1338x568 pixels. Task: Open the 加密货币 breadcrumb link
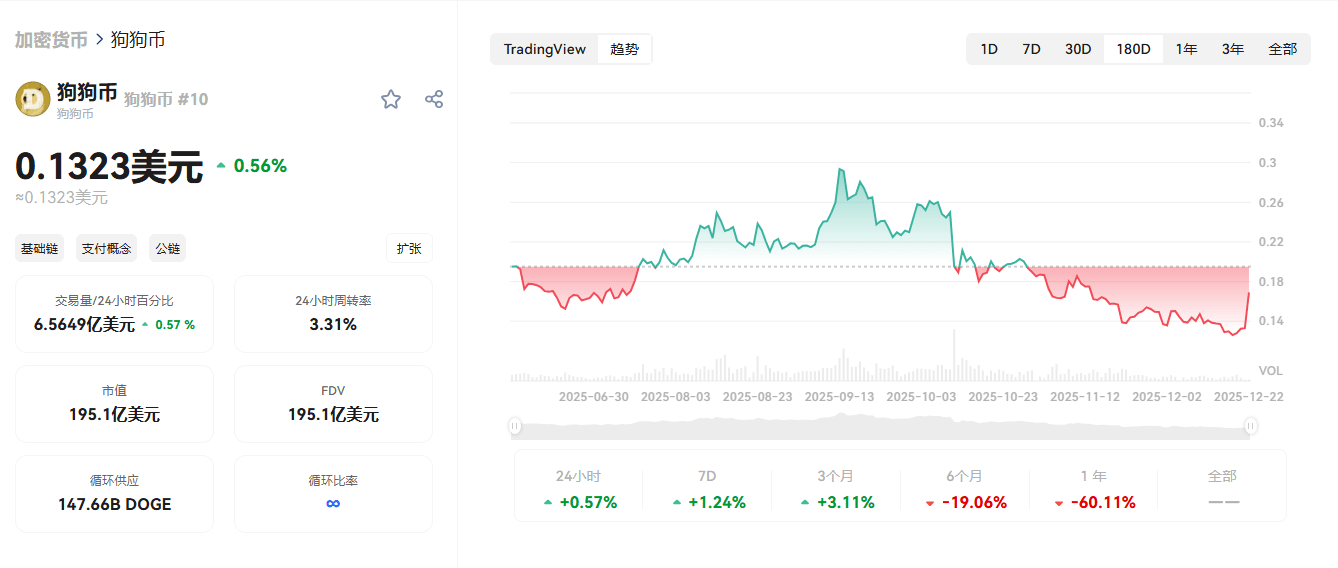50,40
